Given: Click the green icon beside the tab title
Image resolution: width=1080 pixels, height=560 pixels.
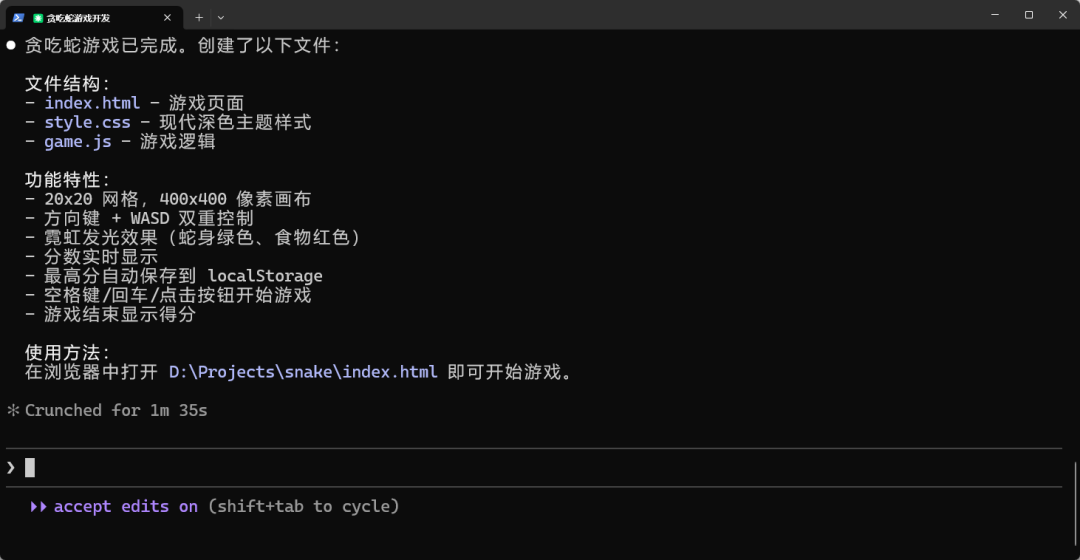Looking at the screenshot, I should (37, 17).
